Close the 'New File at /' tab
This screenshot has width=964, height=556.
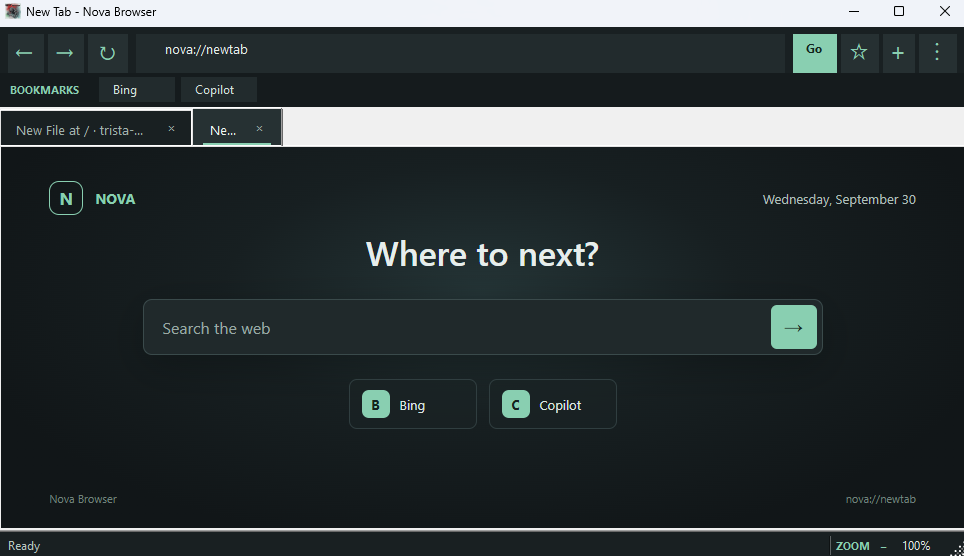tap(172, 129)
